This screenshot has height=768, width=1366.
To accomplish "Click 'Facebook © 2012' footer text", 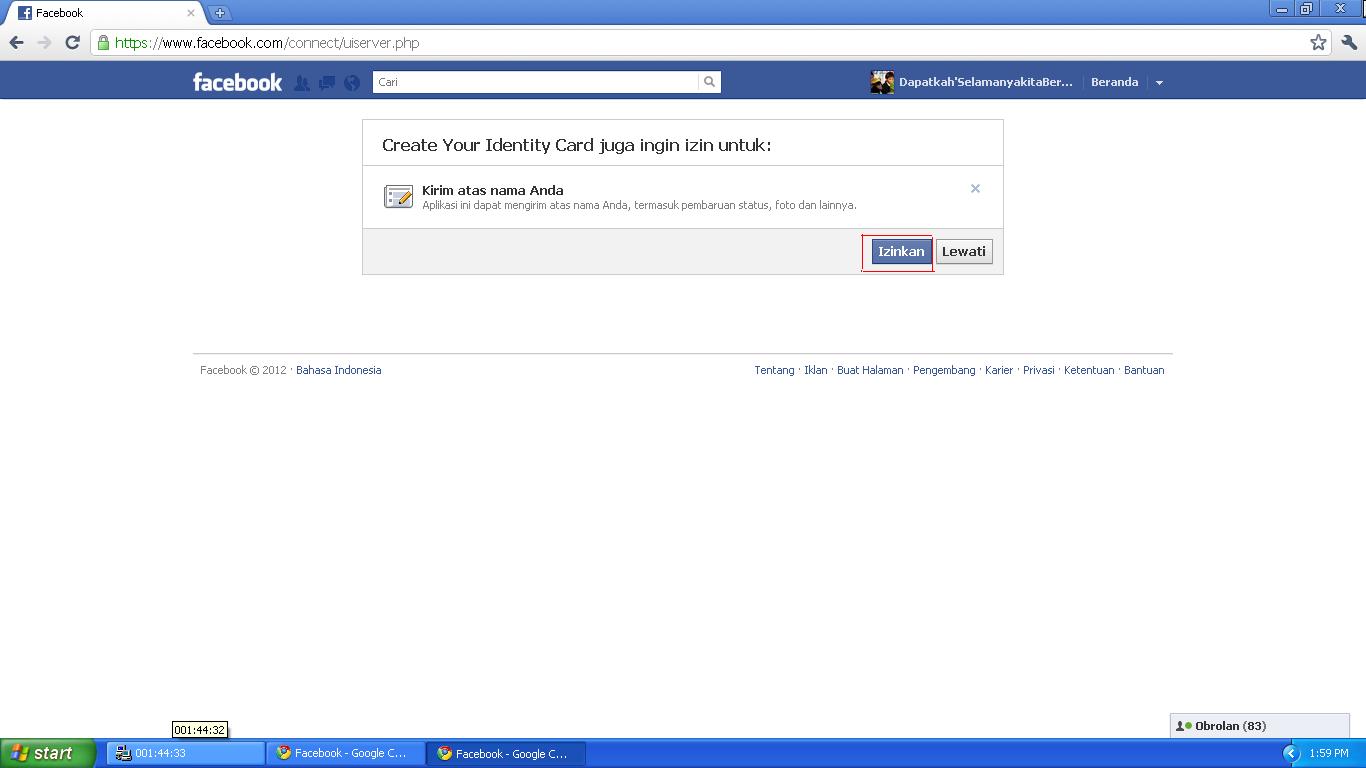I will (243, 370).
